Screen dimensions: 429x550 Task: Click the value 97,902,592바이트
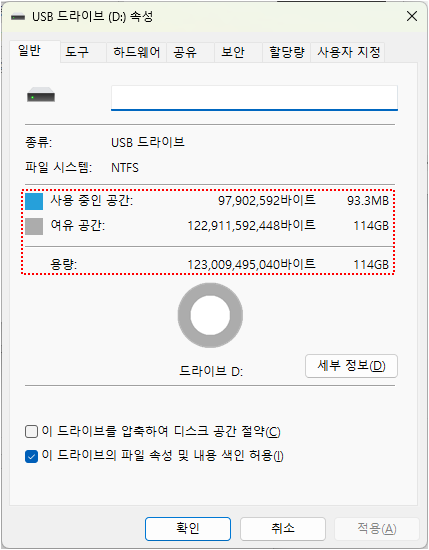click(267, 200)
